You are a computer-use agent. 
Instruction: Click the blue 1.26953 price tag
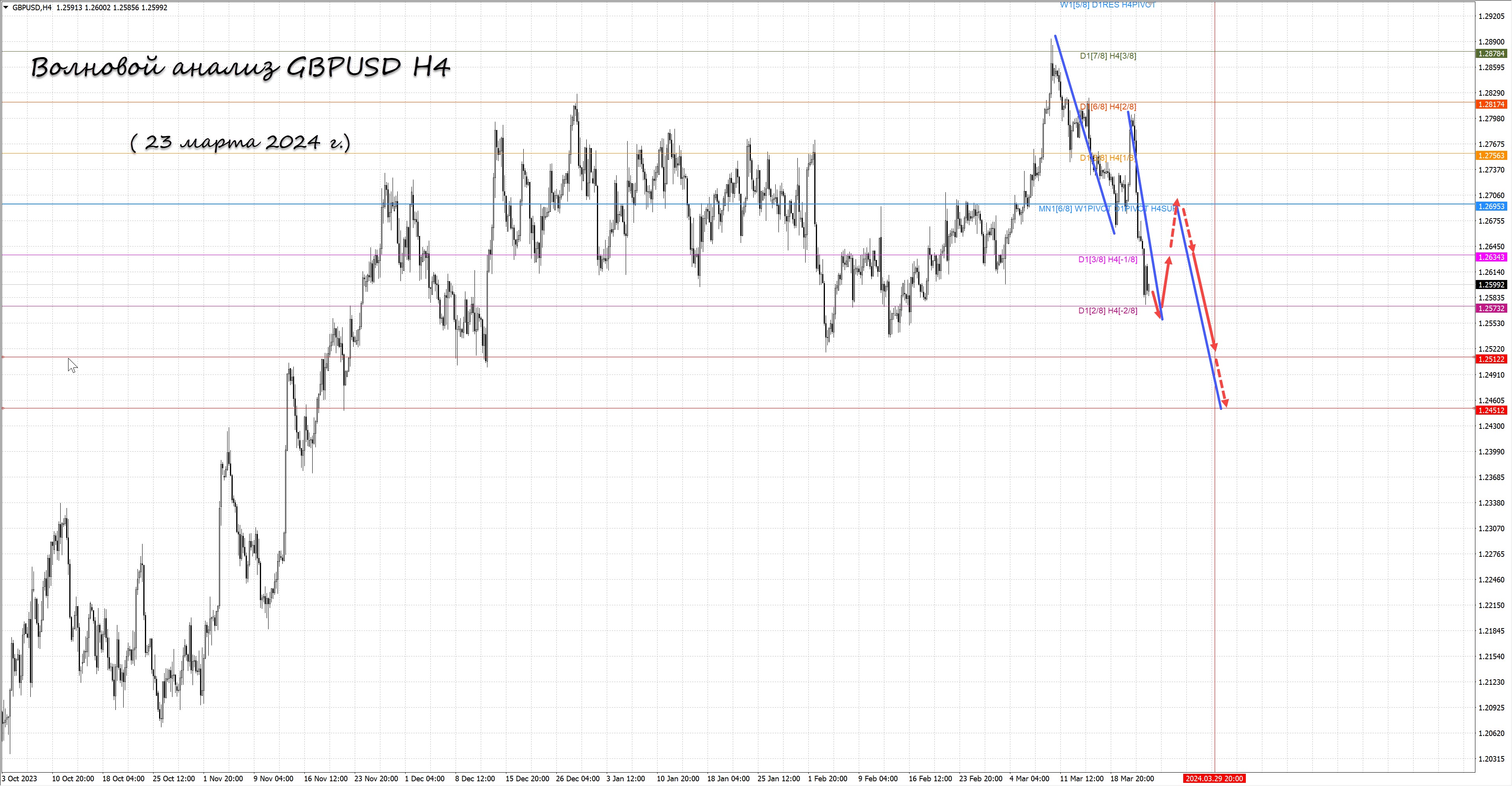[x=1491, y=207]
